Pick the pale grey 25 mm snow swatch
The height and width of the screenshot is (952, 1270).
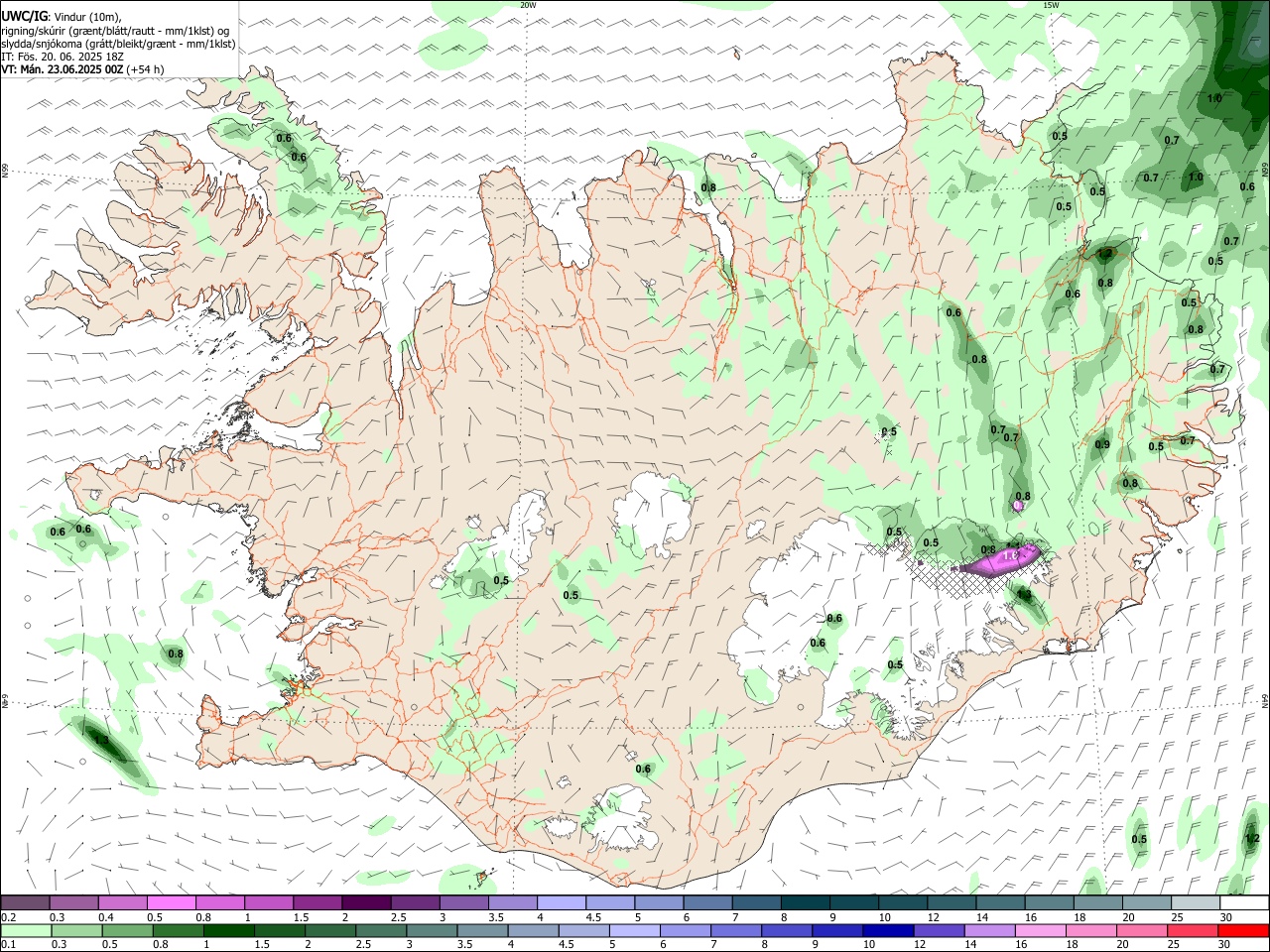tap(1196, 902)
